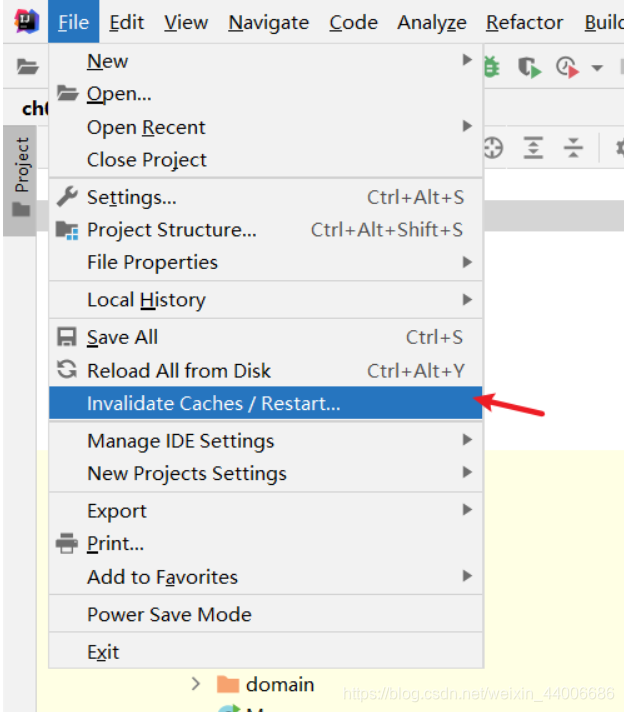This screenshot has width=624, height=712.
Task: Click the Project Structure folder icon
Action: (x=67, y=230)
